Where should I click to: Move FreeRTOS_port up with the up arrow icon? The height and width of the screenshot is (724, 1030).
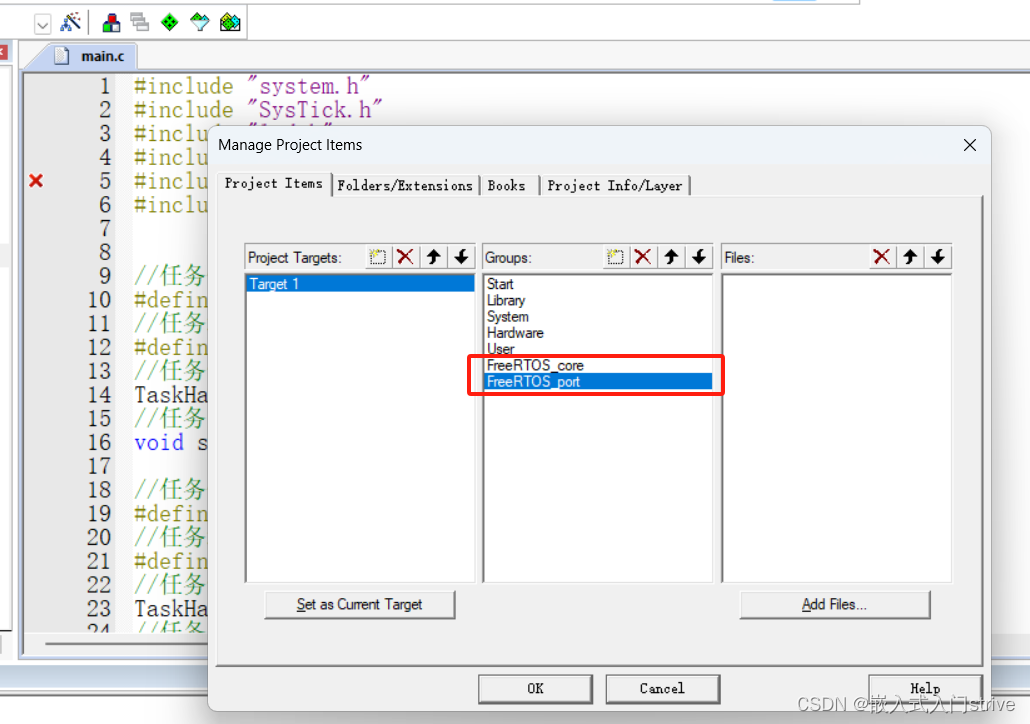click(670, 257)
